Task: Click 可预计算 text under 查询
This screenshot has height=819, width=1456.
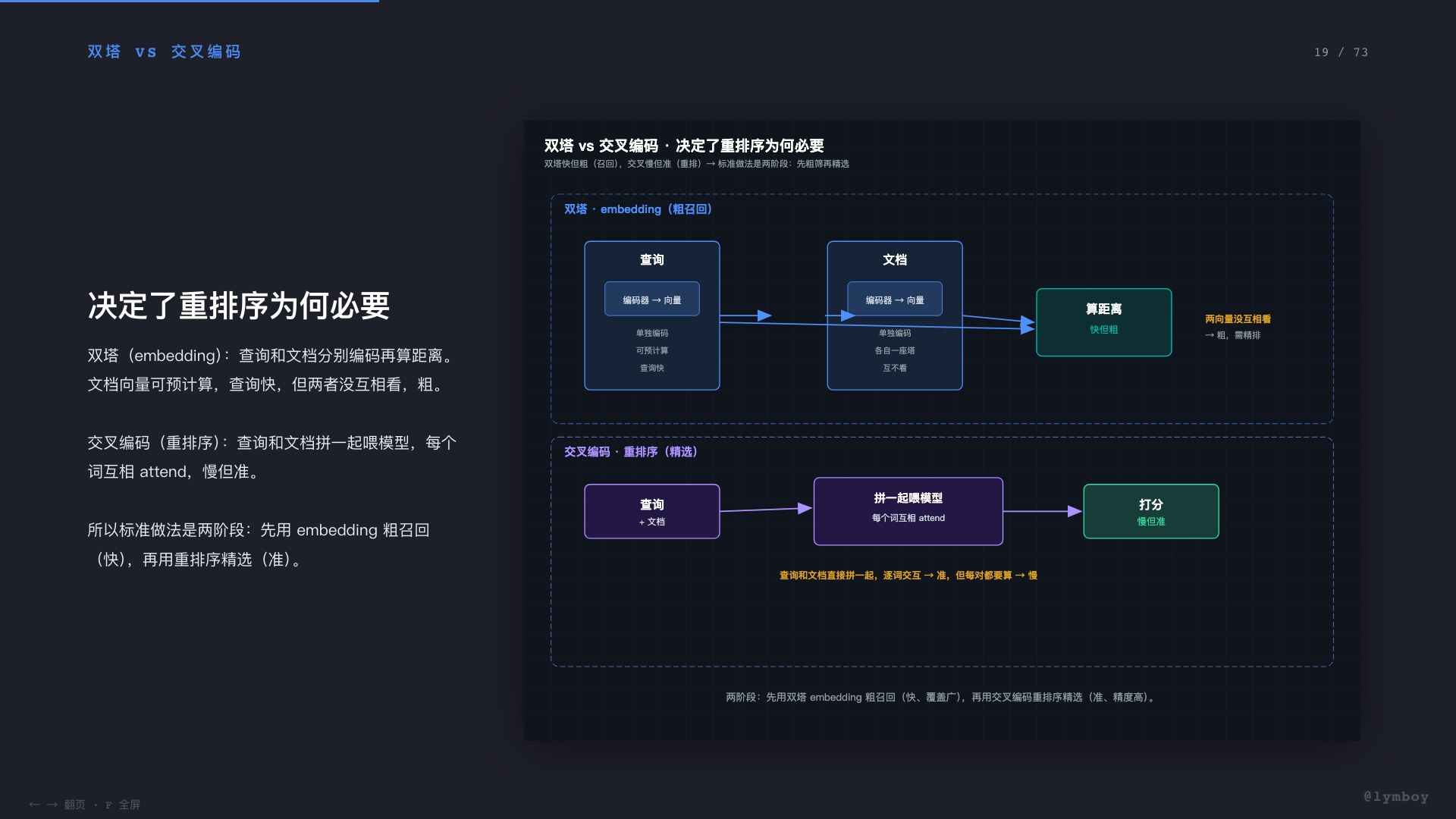Action: pyautogui.click(x=652, y=350)
